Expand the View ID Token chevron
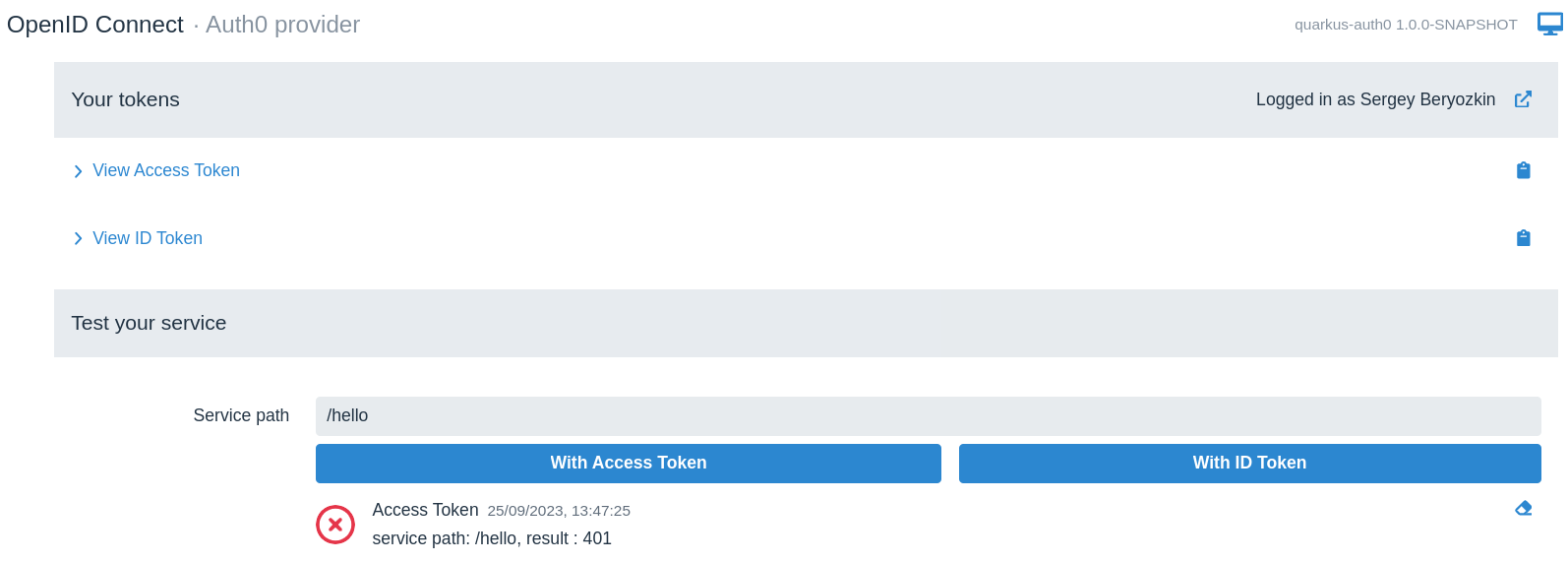 (78, 239)
